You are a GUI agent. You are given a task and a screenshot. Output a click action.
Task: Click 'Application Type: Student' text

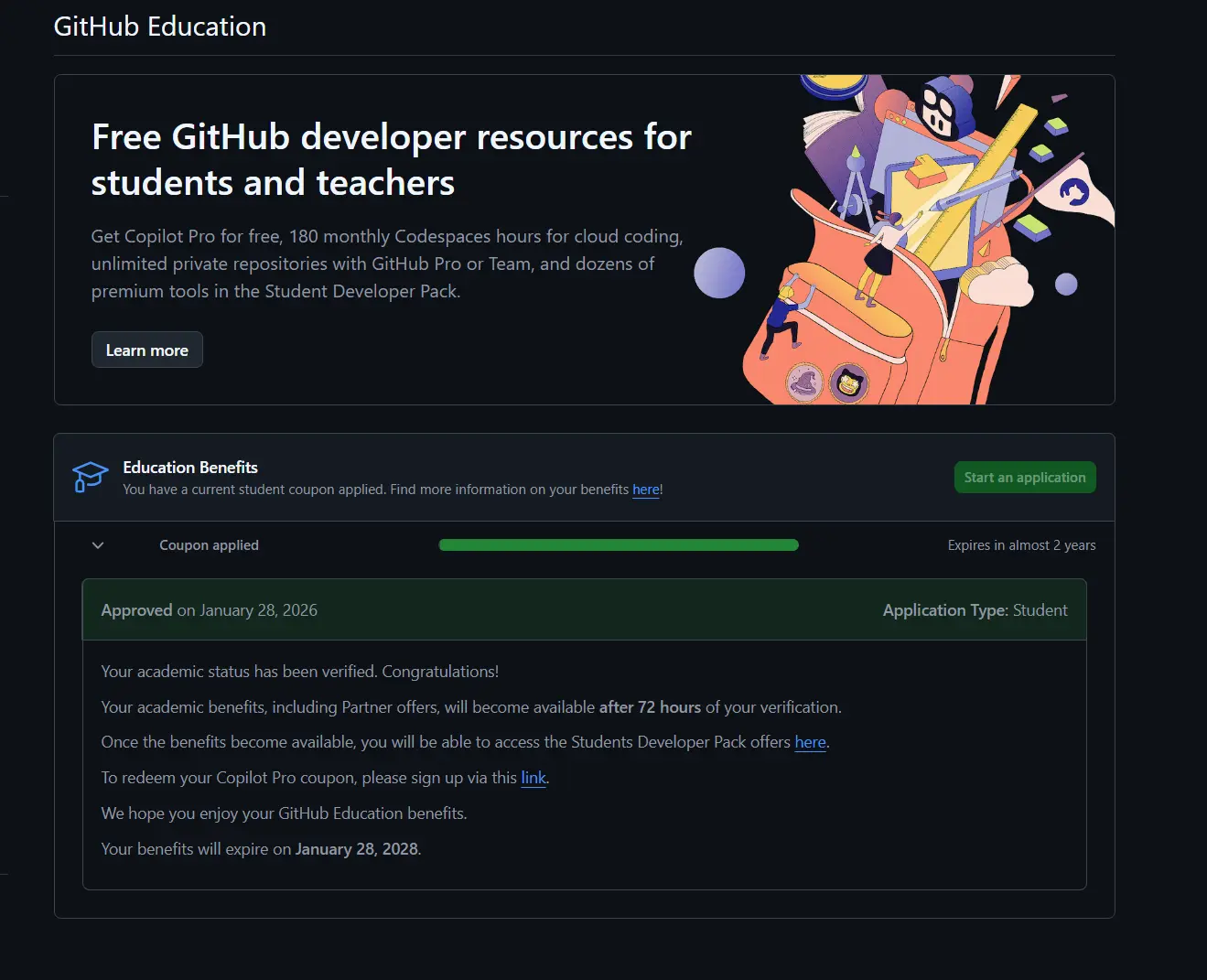[975, 610]
